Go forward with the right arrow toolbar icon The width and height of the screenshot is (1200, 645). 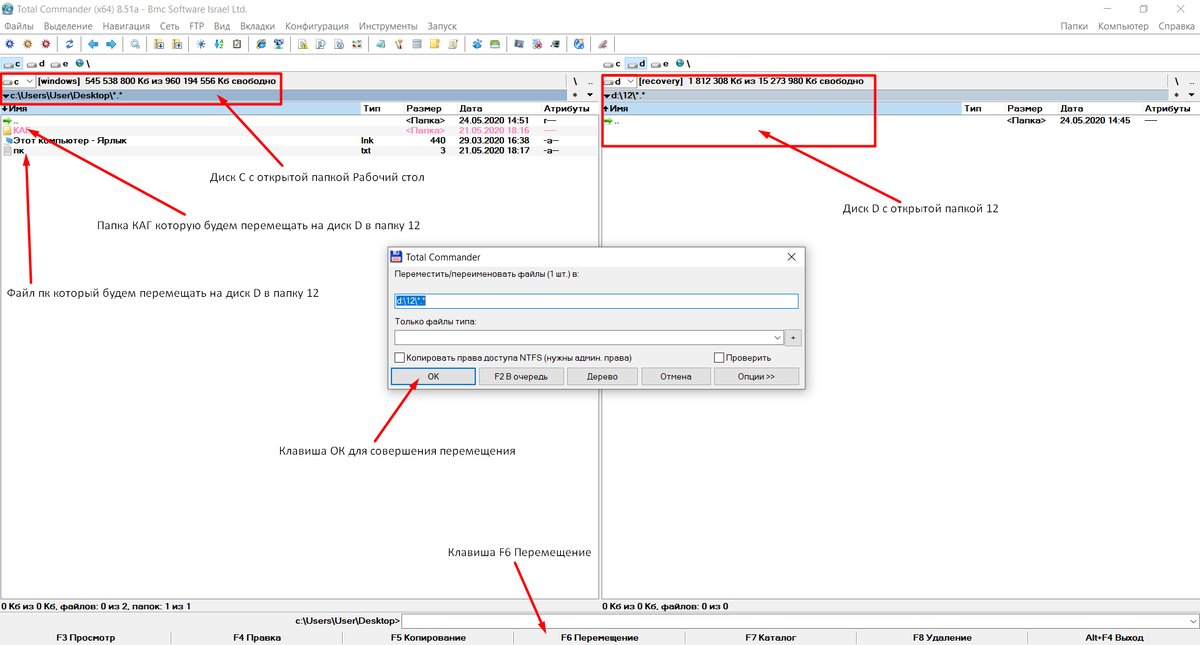[110, 44]
